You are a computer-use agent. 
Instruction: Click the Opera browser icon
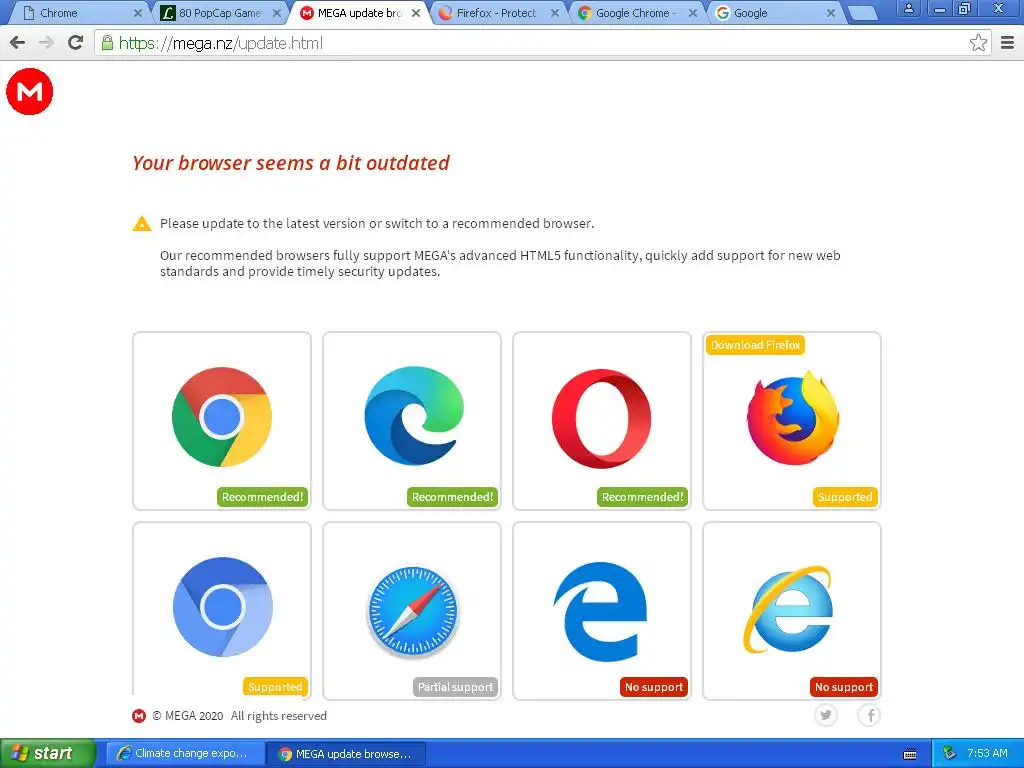pyautogui.click(x=601, y=418)
